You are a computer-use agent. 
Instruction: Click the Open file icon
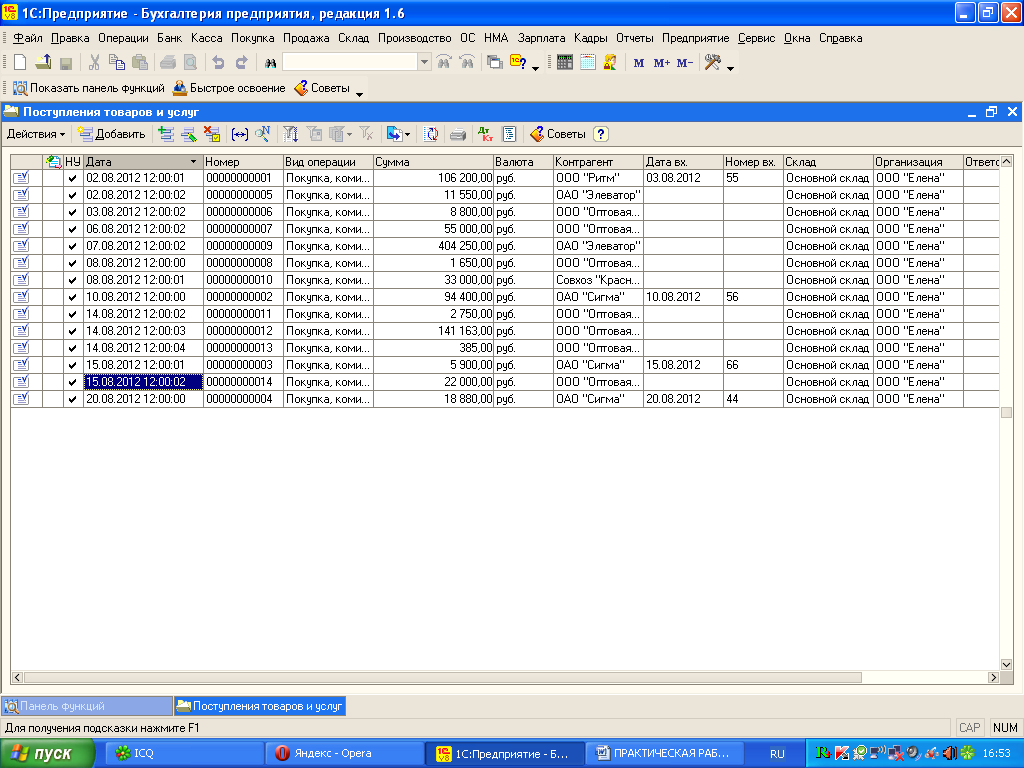point(43,63)
